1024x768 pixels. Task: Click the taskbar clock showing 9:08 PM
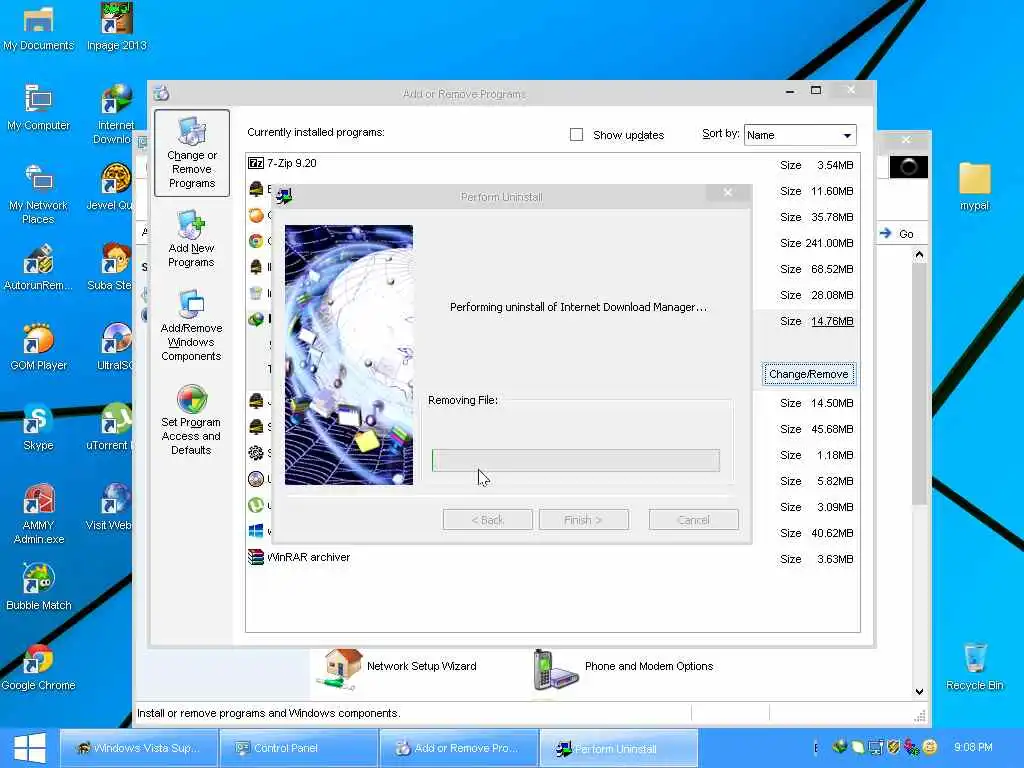pyautogui.click(x=972, y=746)
